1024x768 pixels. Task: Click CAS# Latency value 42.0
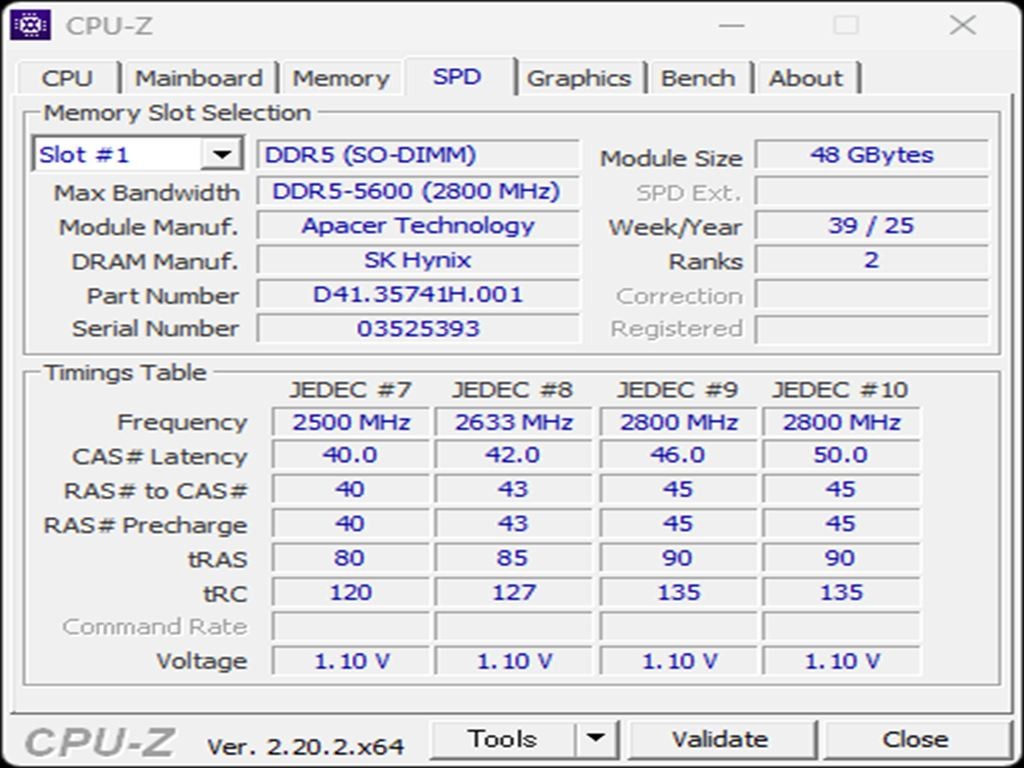[x=513, y=455]
